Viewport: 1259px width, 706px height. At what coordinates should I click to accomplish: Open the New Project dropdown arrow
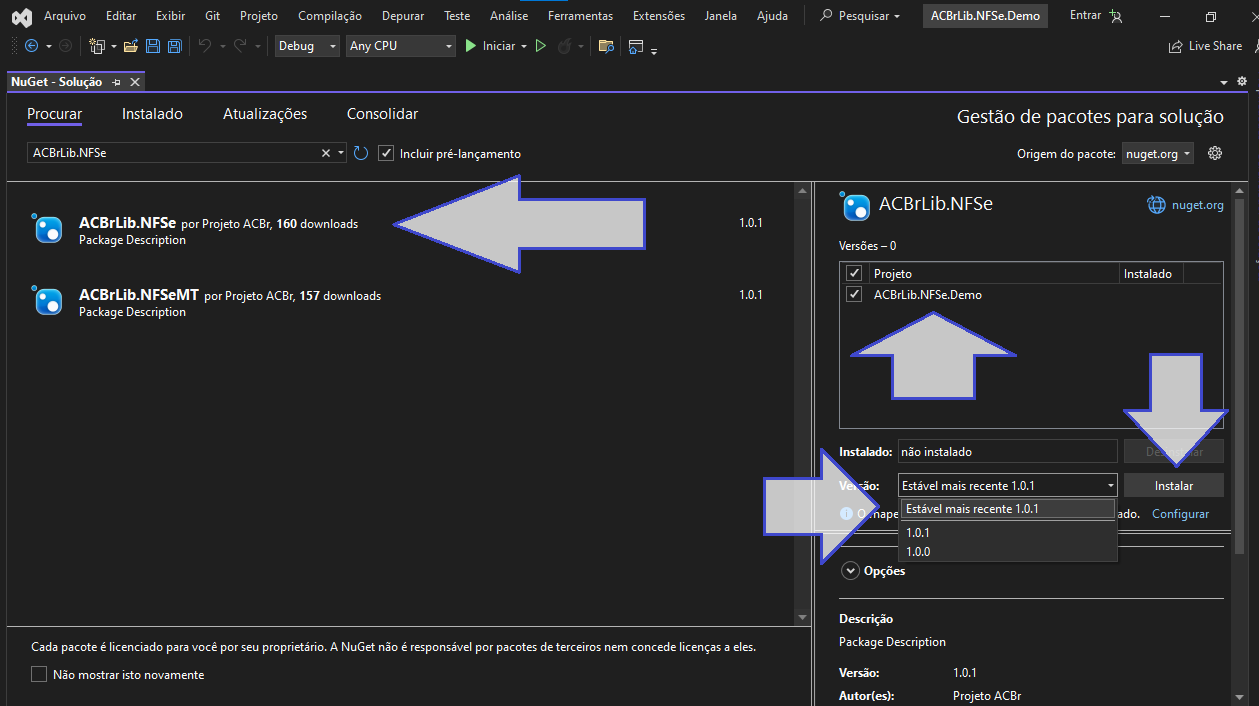point(113,46)
